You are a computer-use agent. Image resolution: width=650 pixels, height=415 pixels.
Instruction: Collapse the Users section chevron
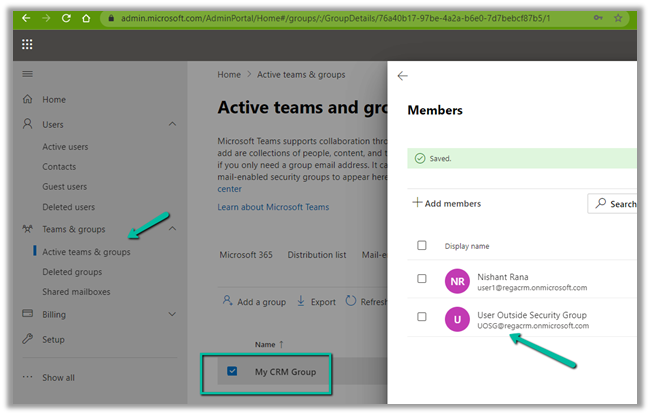point(172,124)
